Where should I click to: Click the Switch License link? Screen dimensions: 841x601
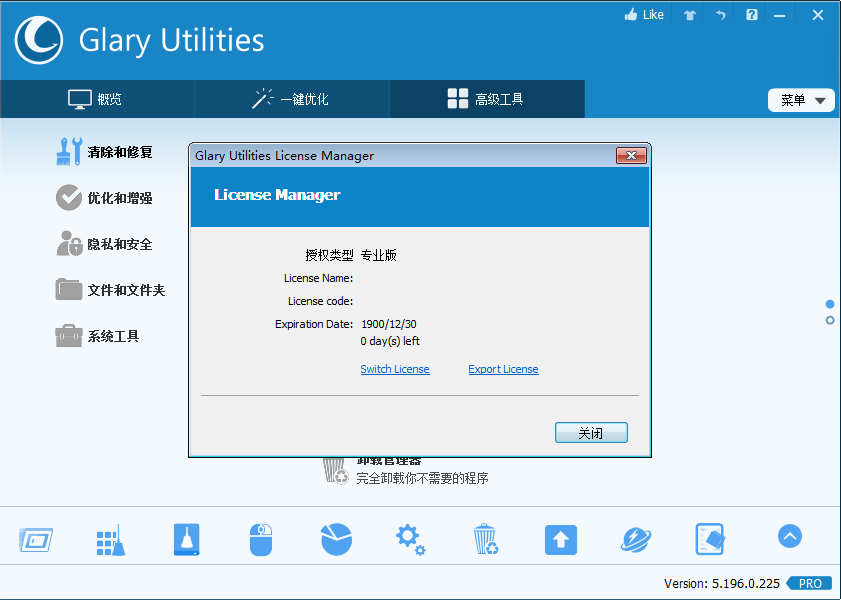tap(394, 369)
